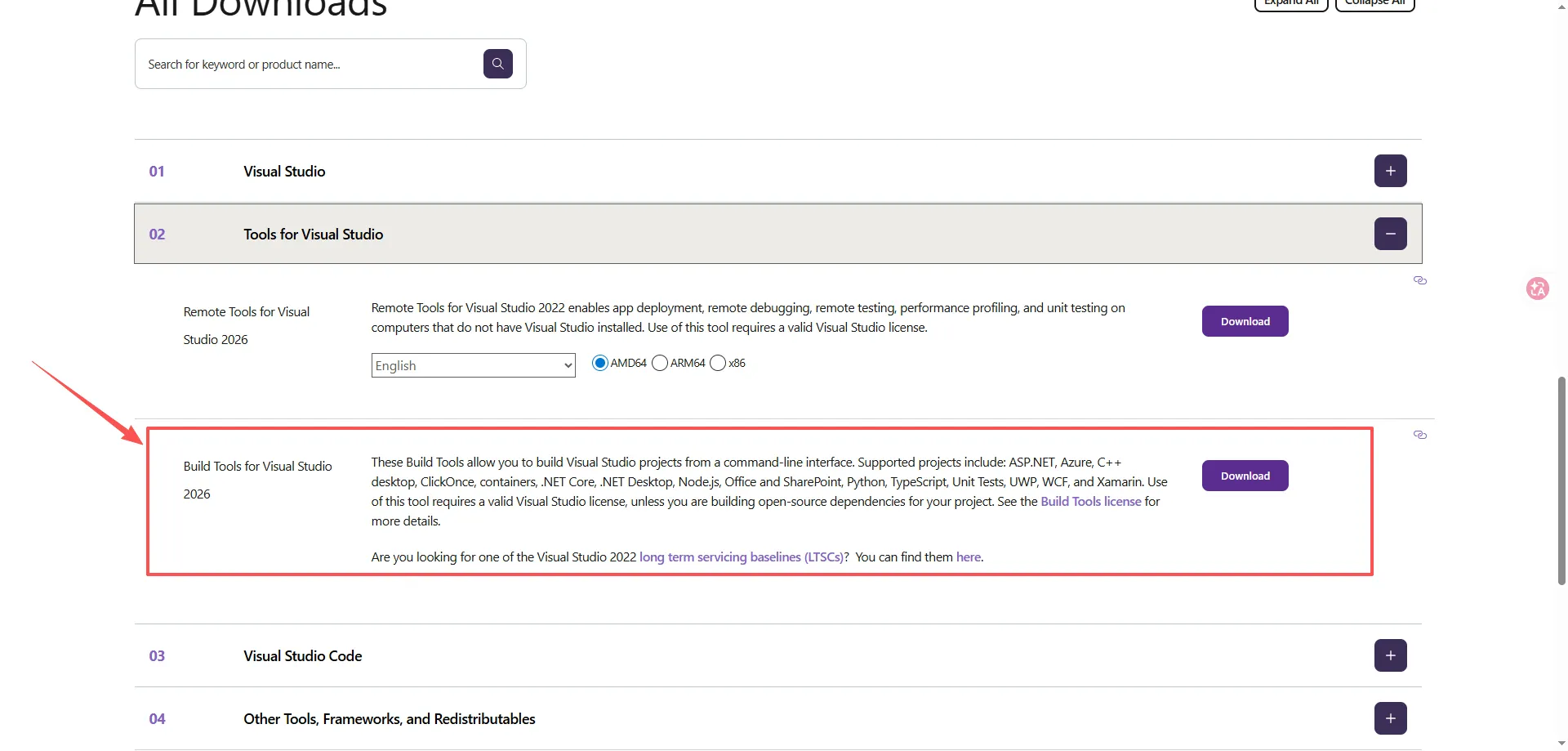1568x751 pixels.
Task: Click the 01 Visual Studio section heading
Action: pos(284,172)
